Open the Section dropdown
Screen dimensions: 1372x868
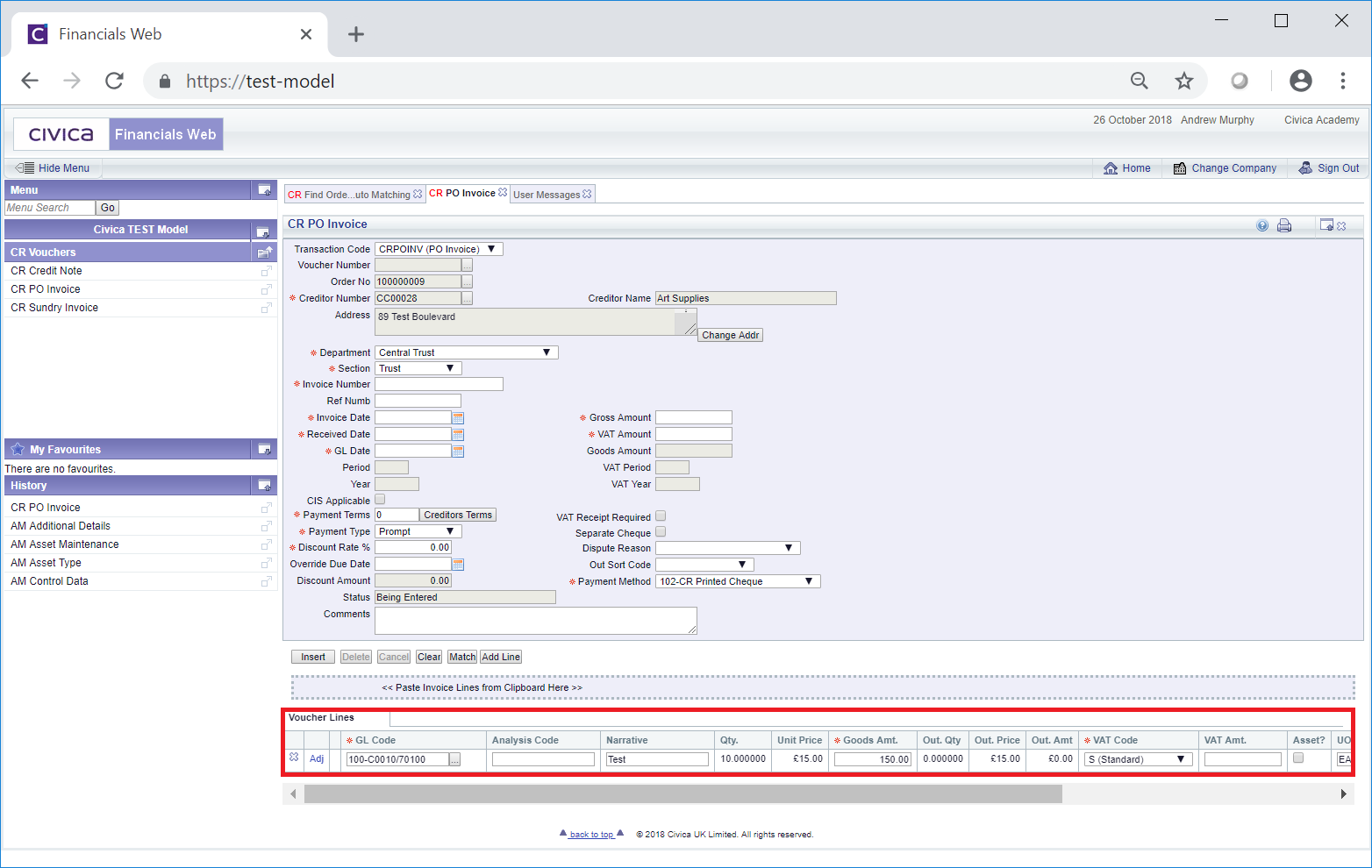[x=418, y=368]
